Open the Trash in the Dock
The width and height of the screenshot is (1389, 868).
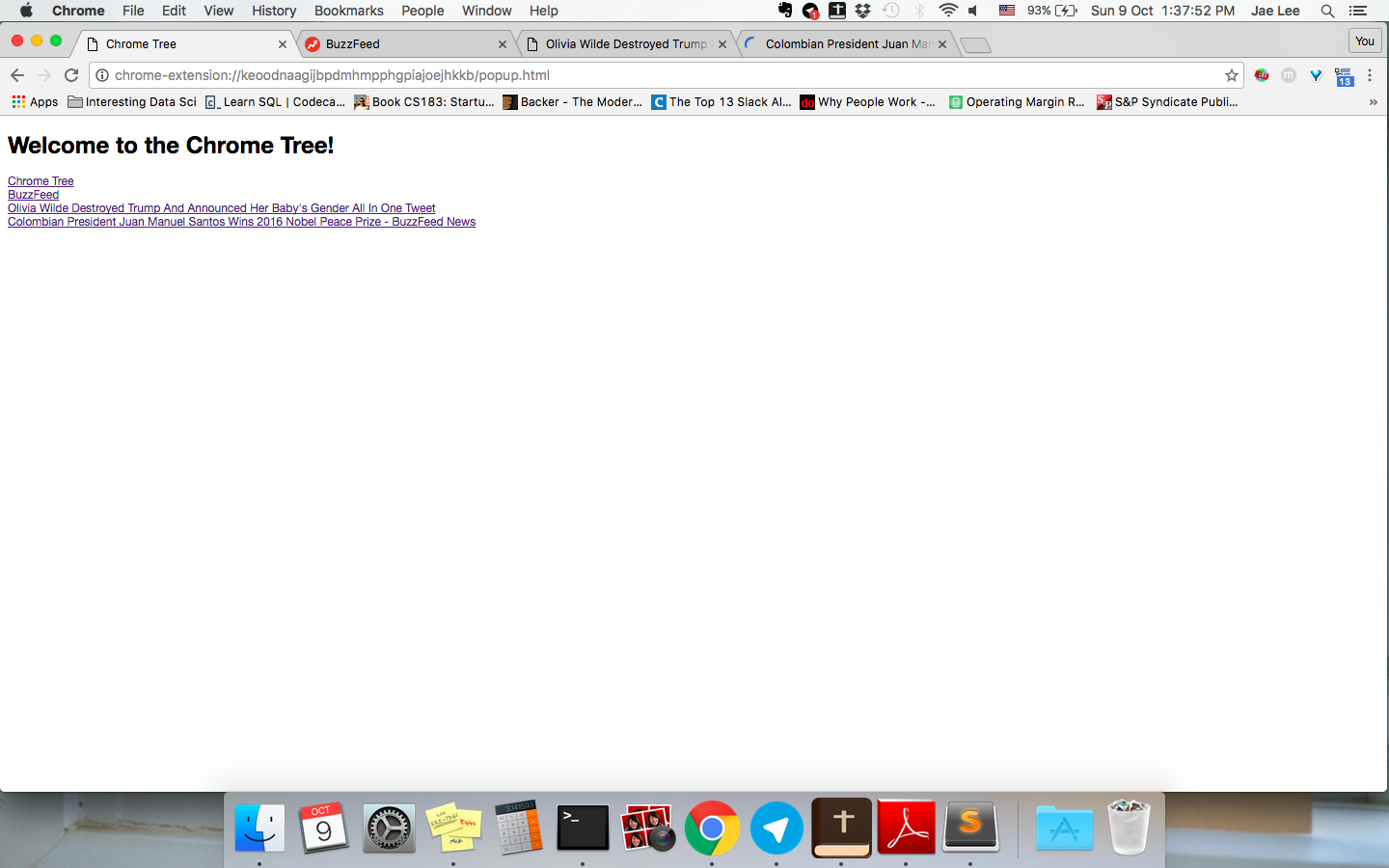click(x=1129, y=827)
